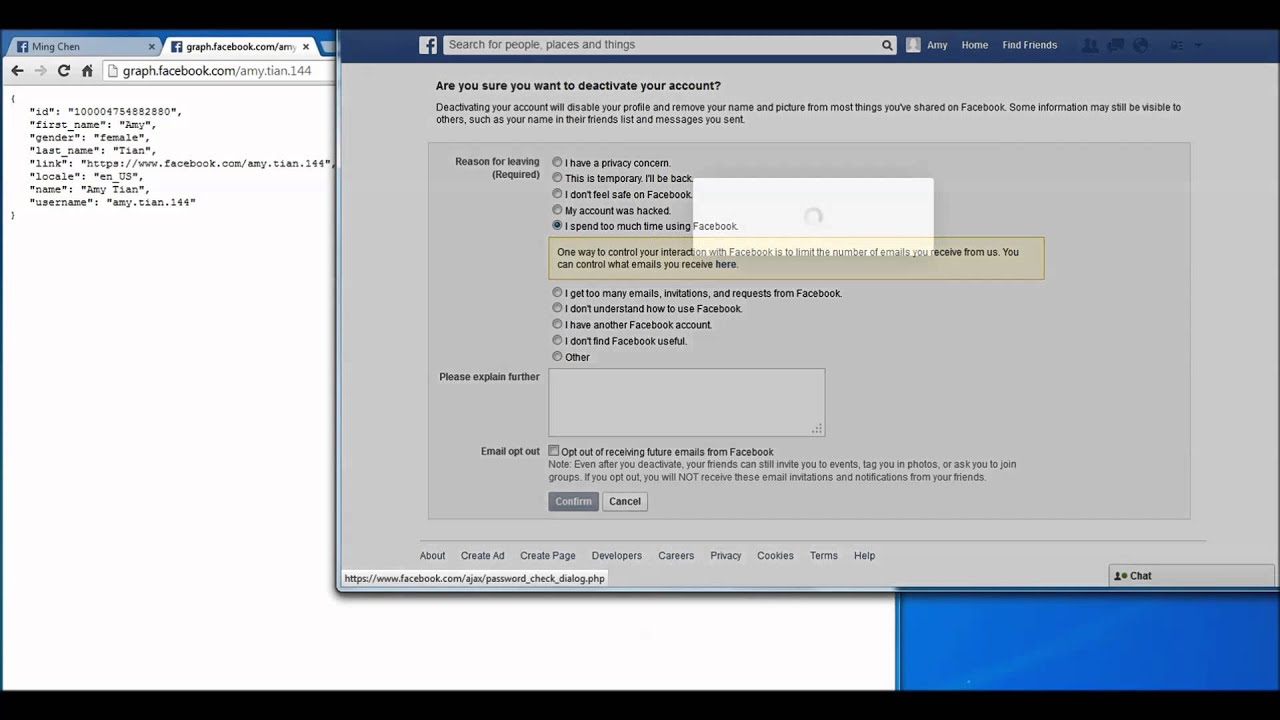Click the "gender": "female" line
The width and height of the screenshot is (1280, 720).
click(x=89, y=138)
